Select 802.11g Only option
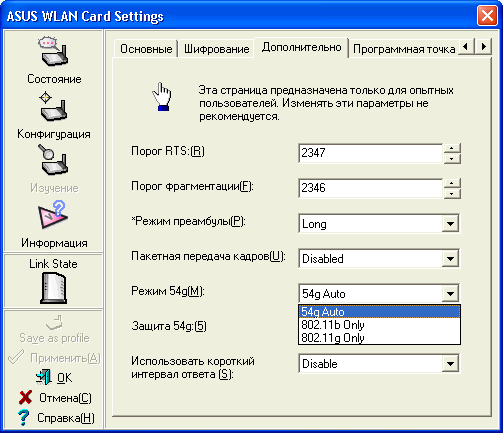The width and height of the screenshot is (503, 433). pos(379,338)
